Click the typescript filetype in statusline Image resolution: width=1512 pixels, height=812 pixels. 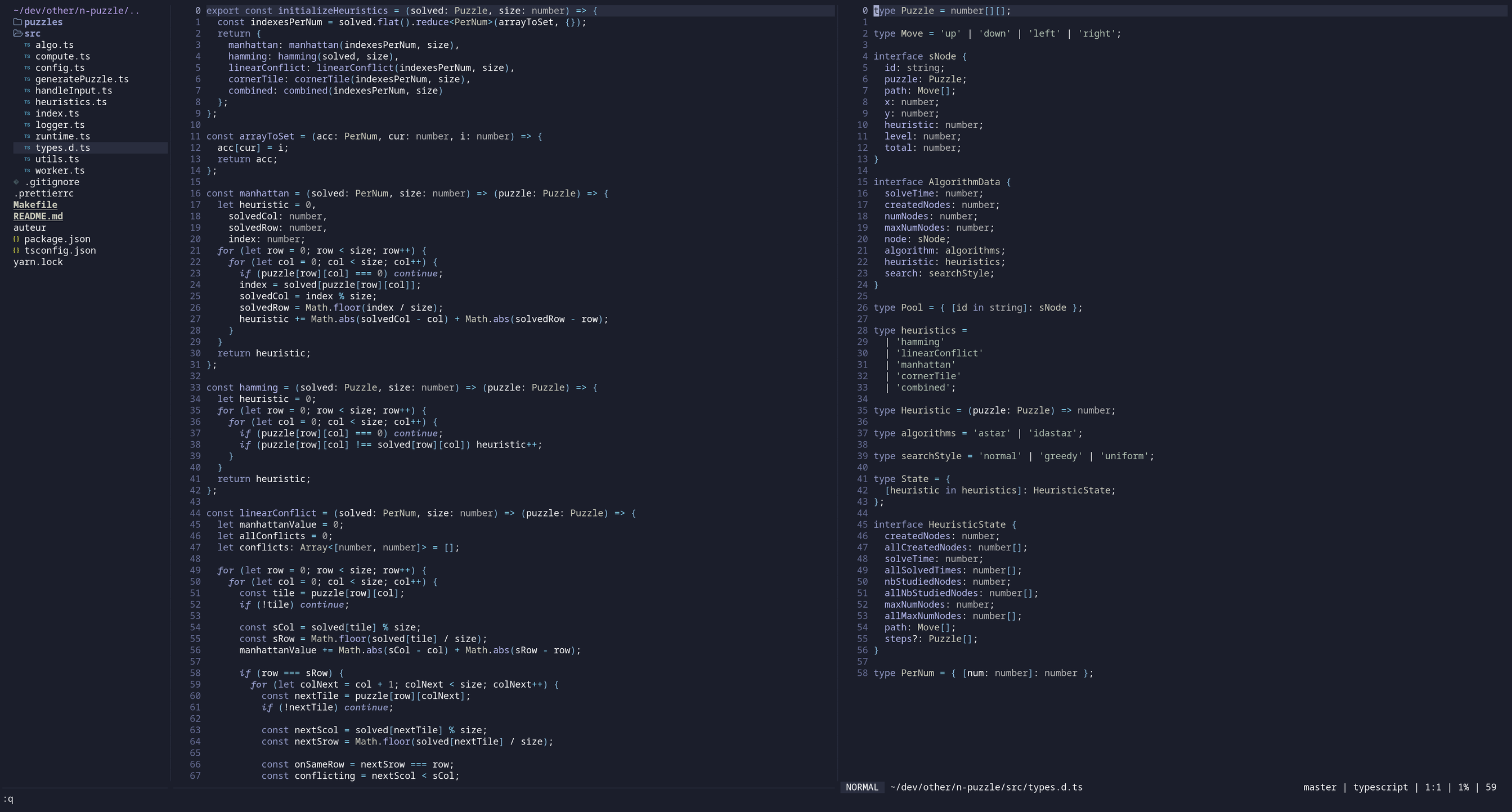coord(1380,787)
